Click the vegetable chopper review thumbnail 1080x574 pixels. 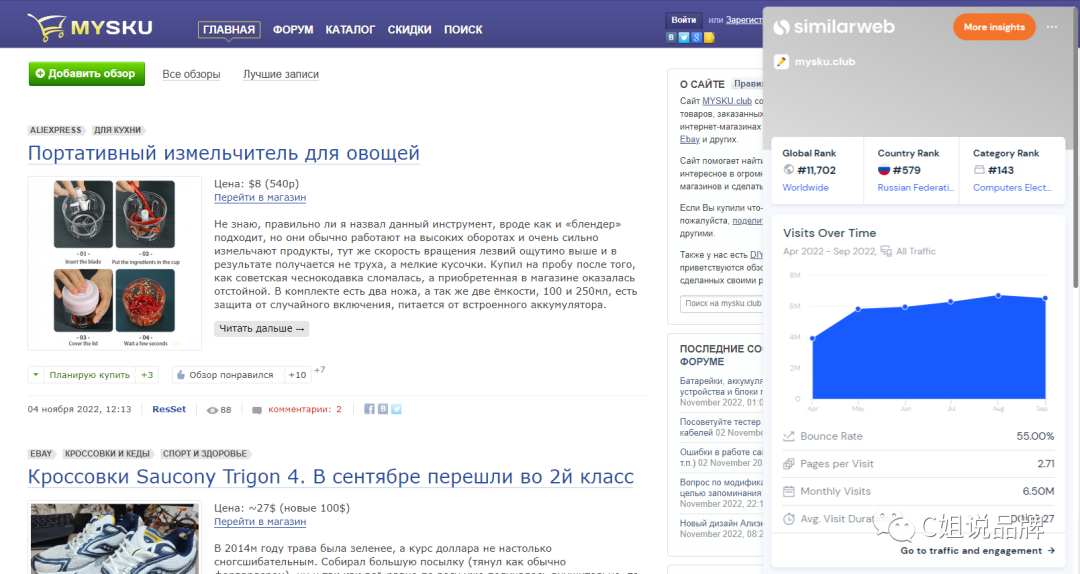114,263
